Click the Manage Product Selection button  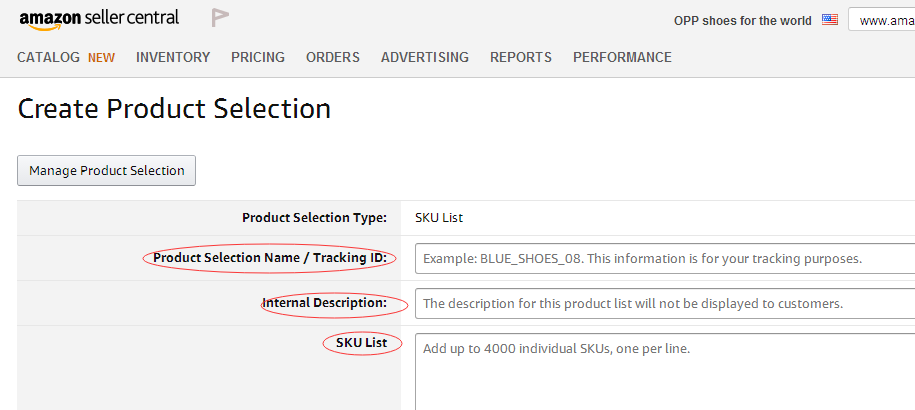click(x=106, y=170)
